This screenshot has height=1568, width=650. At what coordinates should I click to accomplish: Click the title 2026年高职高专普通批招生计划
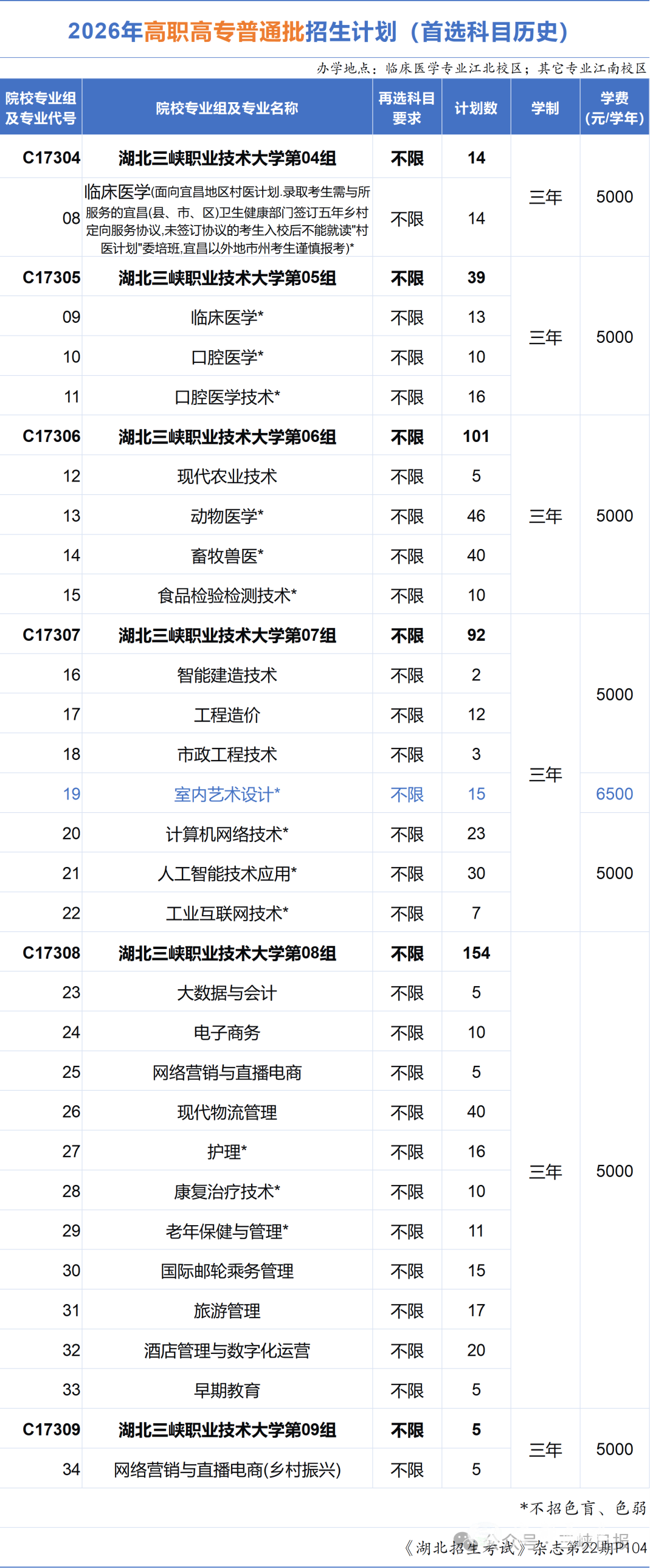point(318,32)
